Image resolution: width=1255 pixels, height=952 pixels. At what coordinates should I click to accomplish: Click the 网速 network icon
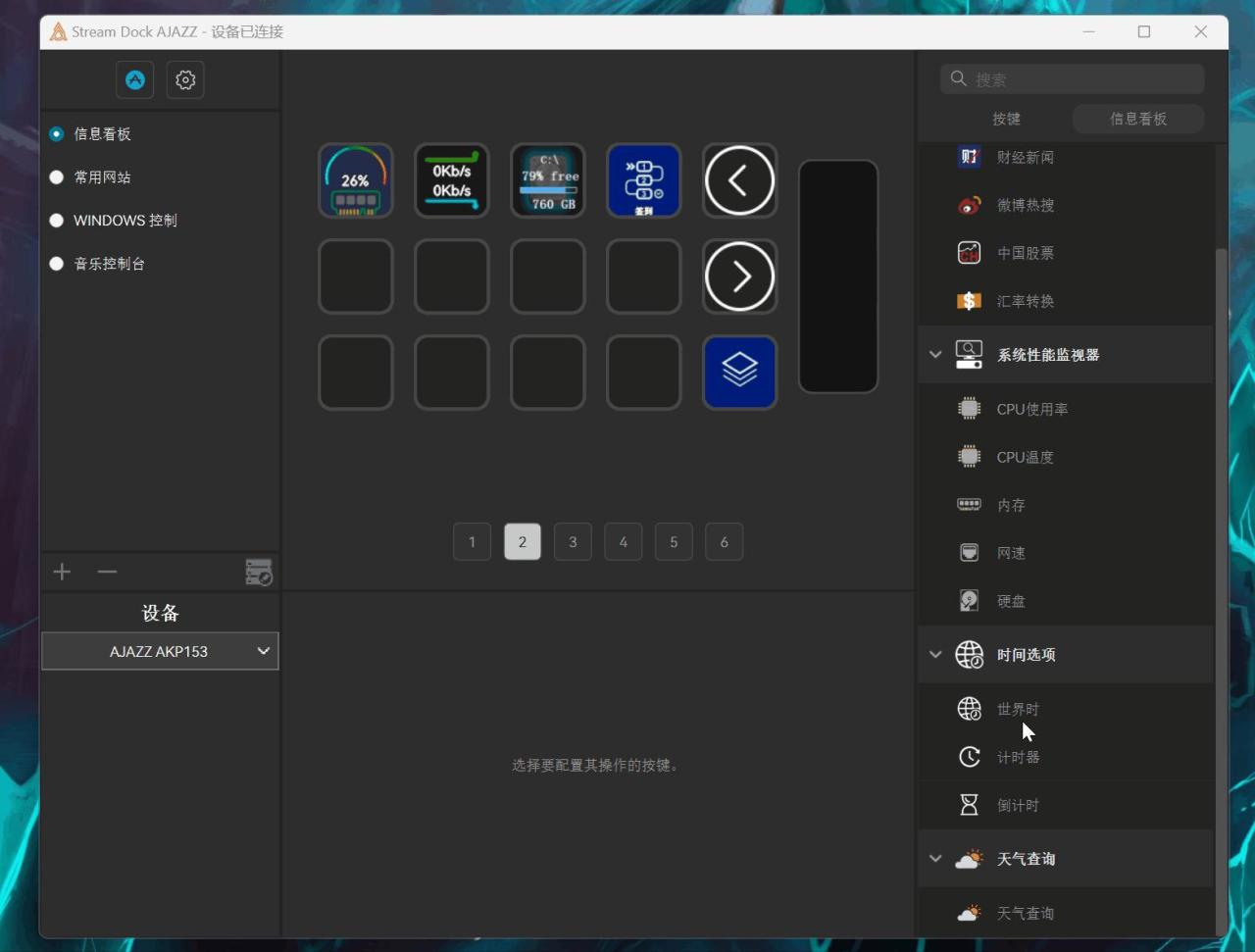969,553
